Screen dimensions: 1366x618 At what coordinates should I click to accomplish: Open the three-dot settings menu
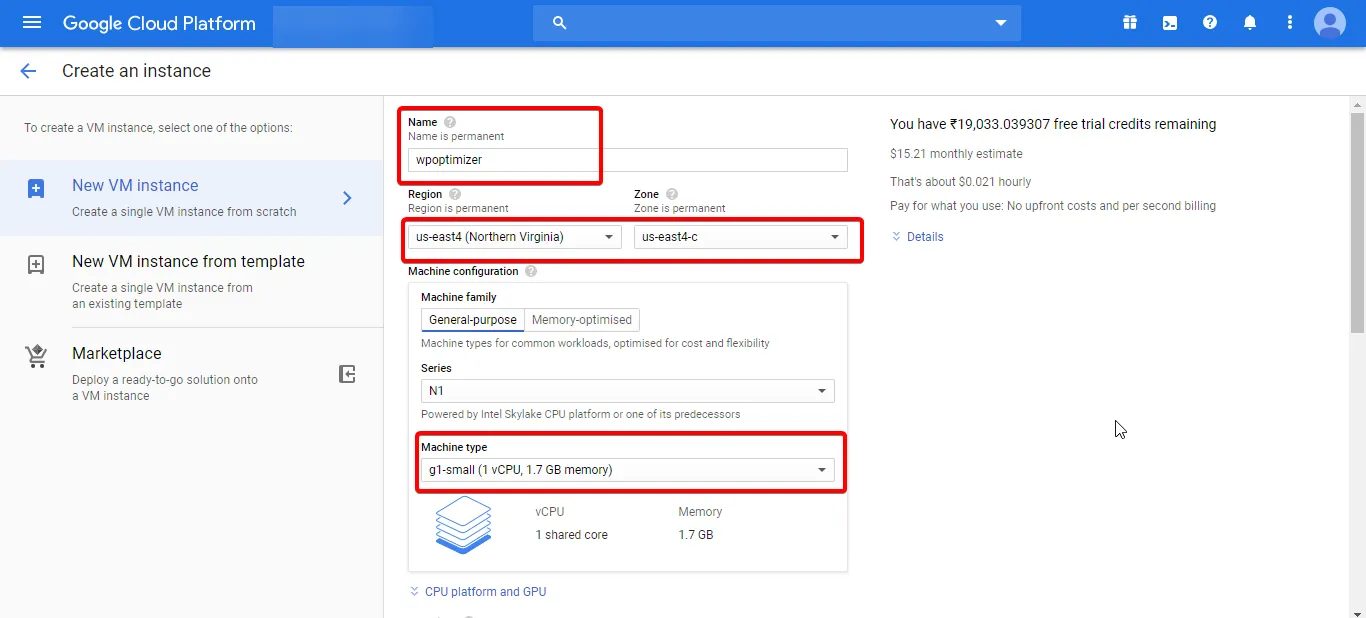(1290, 23)
